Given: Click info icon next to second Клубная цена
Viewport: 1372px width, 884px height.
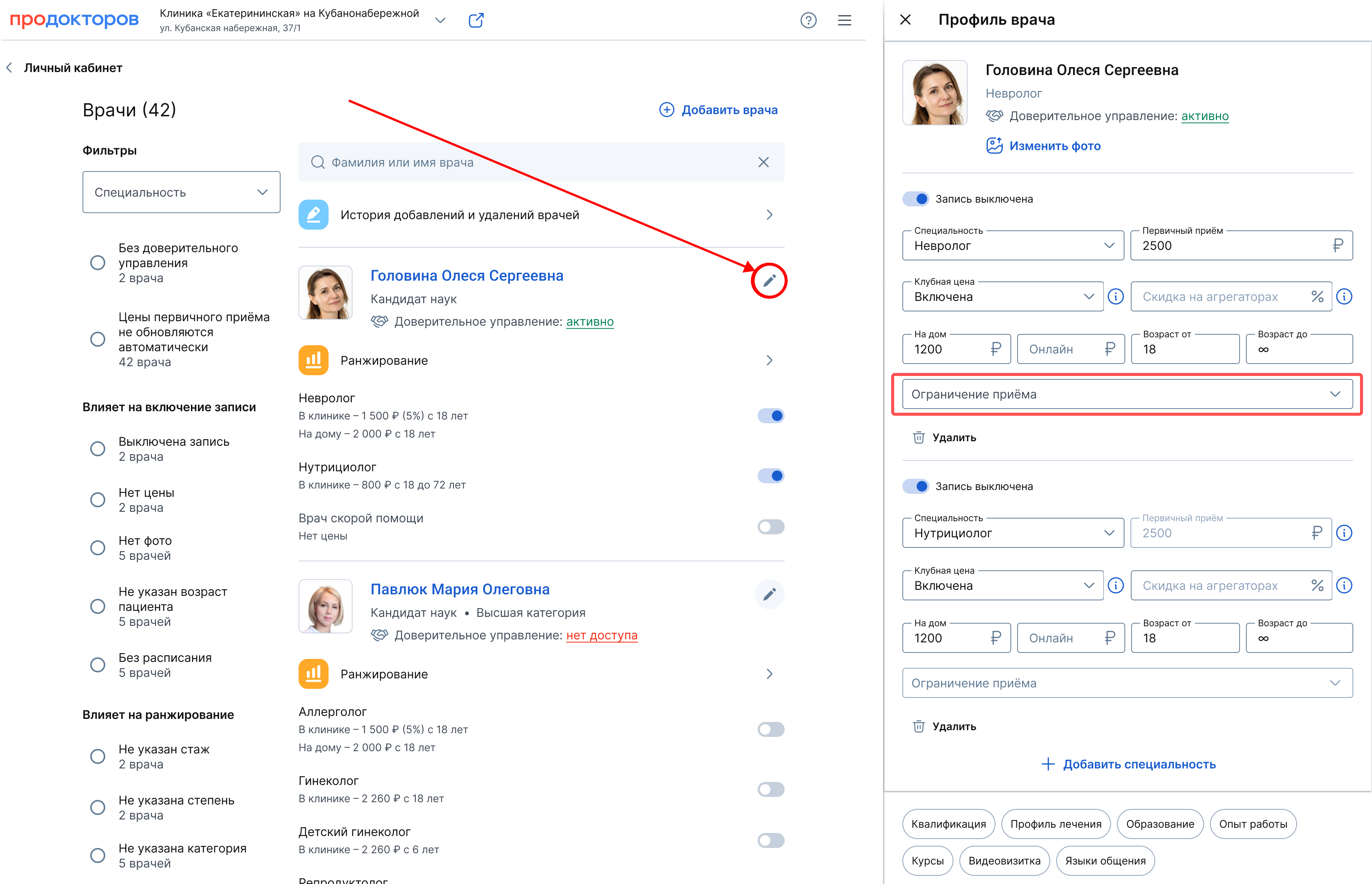Looking at the screenshot, I should (1115, 585).
